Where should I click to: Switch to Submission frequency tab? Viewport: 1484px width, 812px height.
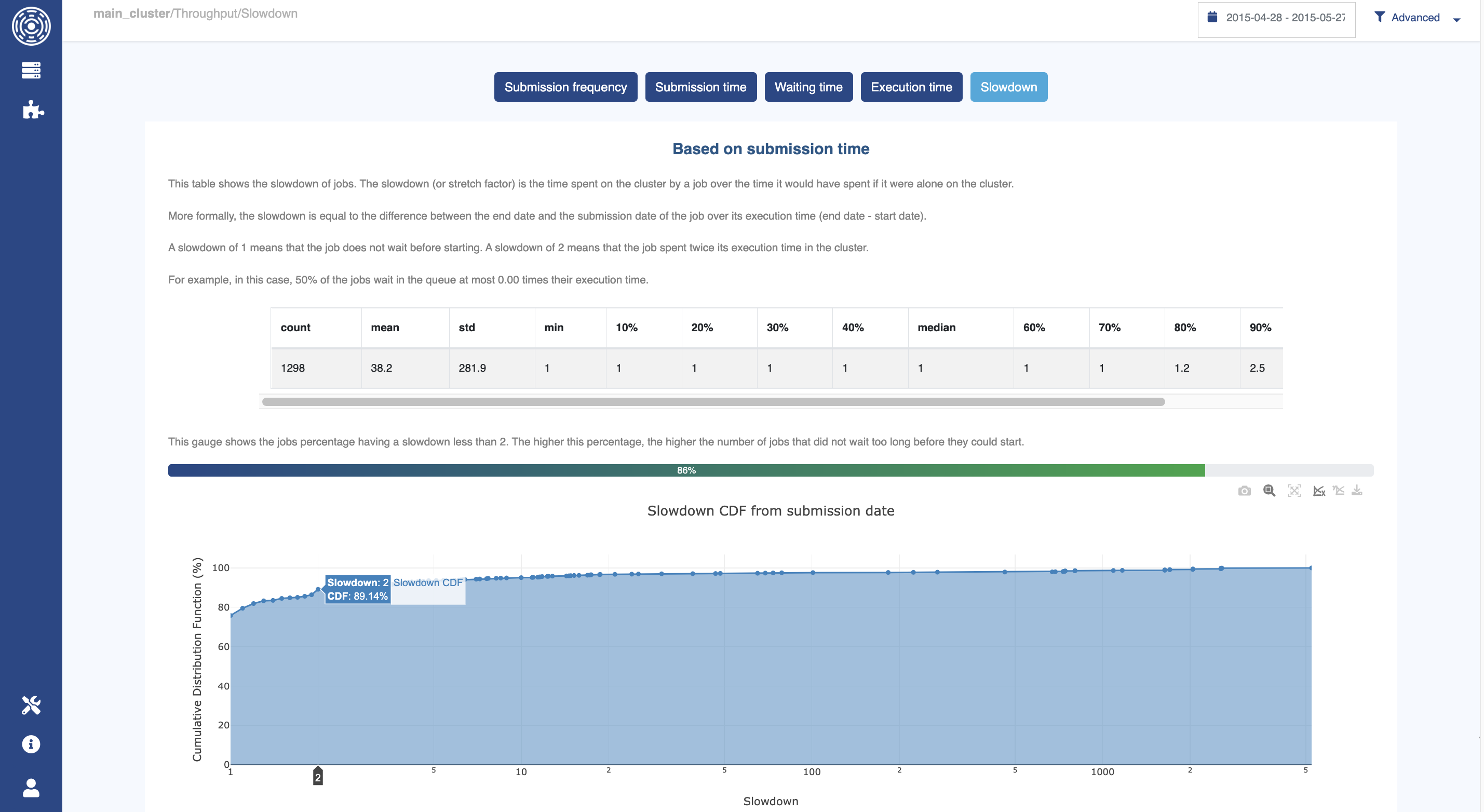(x=566, y=87)
